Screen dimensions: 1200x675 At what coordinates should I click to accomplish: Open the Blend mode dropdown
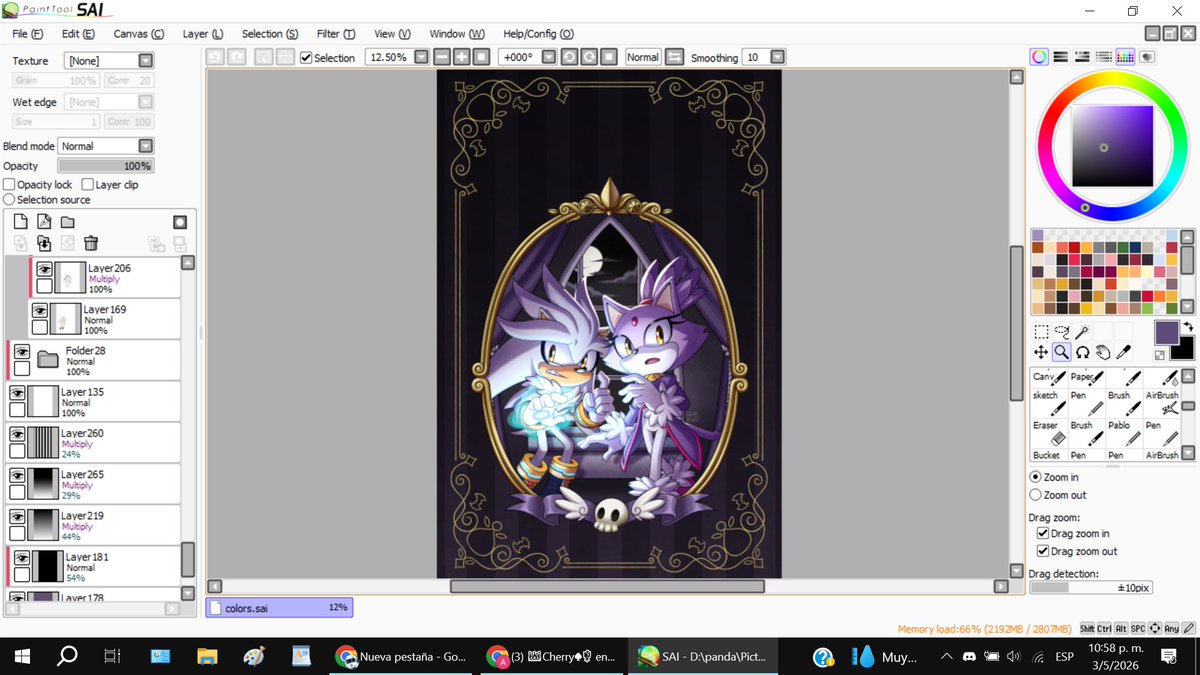pyautogui.click(x=146, y=146)
